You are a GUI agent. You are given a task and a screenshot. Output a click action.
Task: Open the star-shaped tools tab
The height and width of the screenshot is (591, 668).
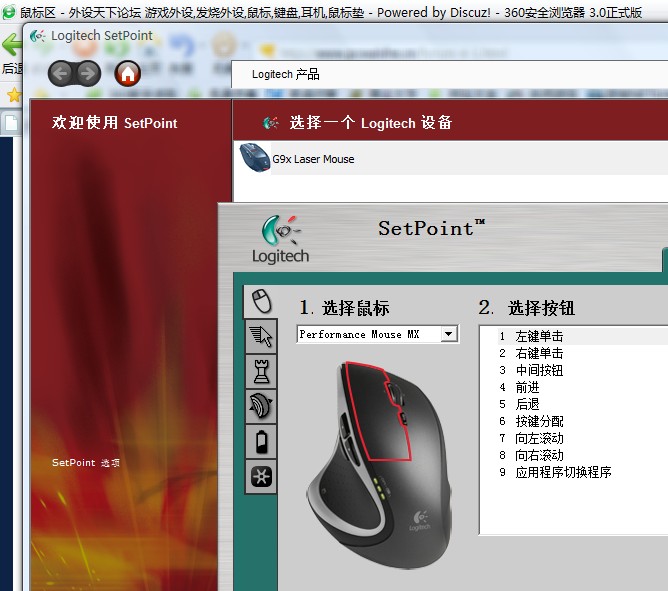(x=261, y=476)
